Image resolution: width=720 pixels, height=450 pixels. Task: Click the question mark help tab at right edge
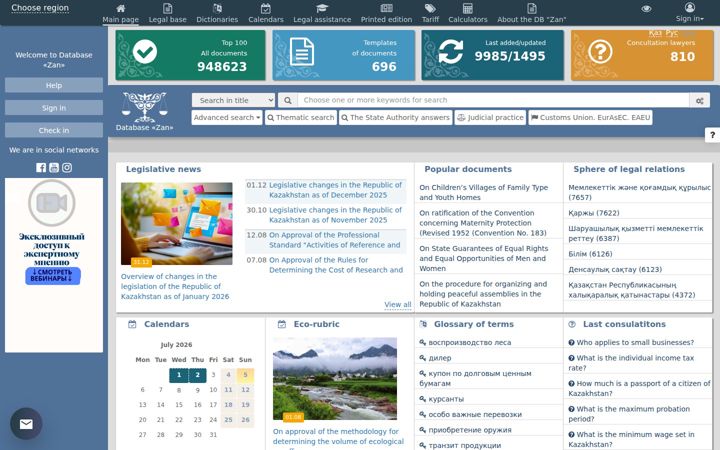click(712, 135)
